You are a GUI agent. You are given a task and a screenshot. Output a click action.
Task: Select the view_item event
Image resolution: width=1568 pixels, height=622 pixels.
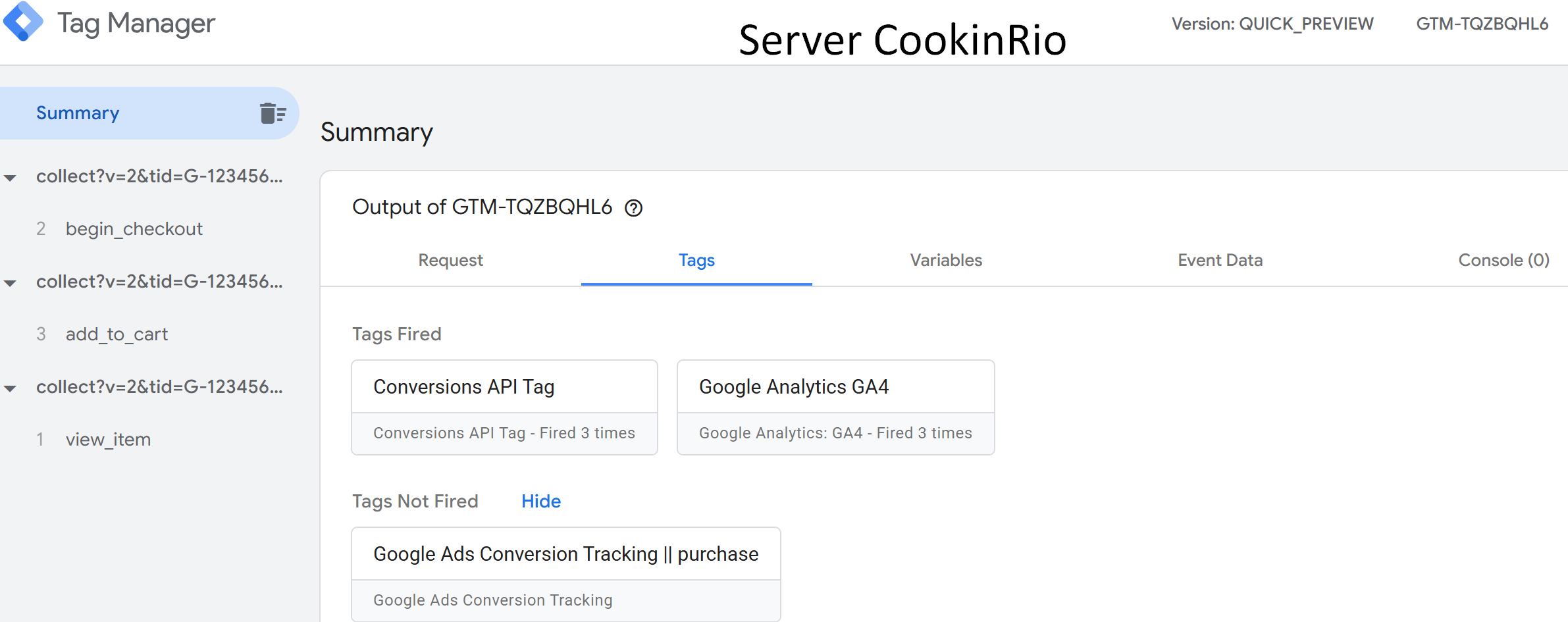[108, 440]
